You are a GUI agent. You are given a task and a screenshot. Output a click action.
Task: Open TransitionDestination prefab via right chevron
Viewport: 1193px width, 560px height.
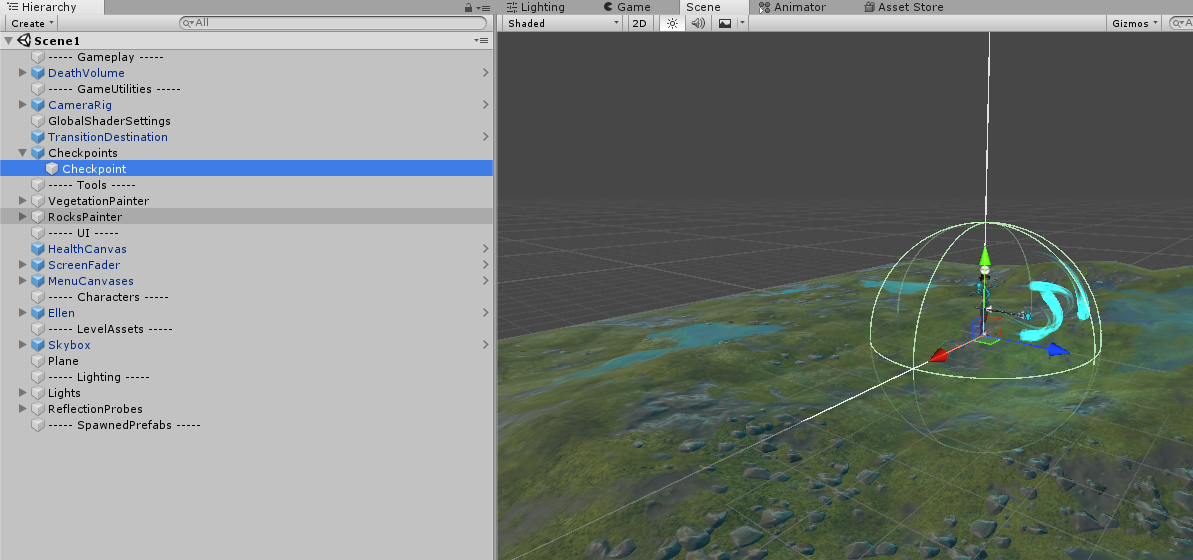click(485, 137)
